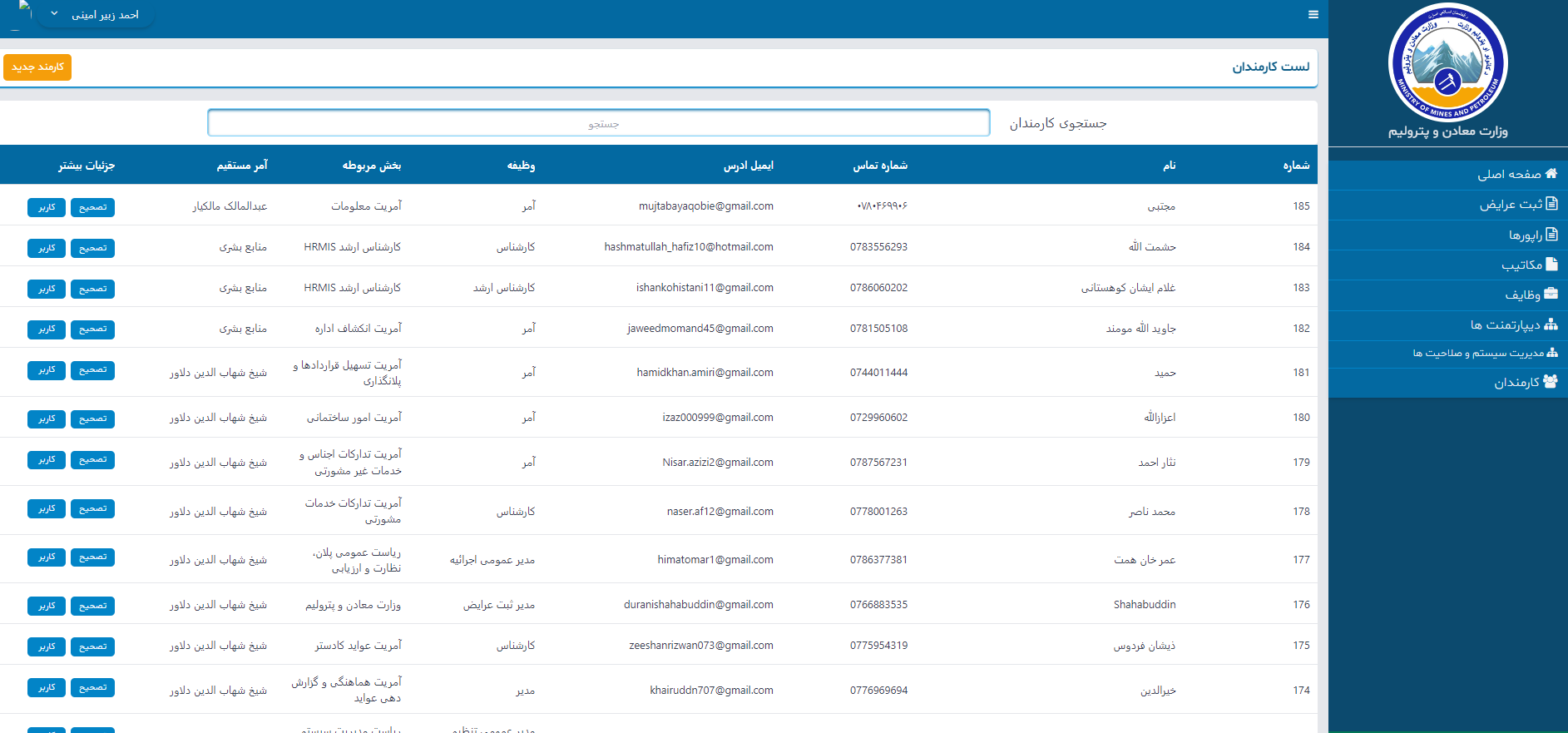Image resolution: width=1568 pixels, height=733 pixels.
Task: Open the احمد زبیر امینی user dropdown
Action: tap(96, 15)
